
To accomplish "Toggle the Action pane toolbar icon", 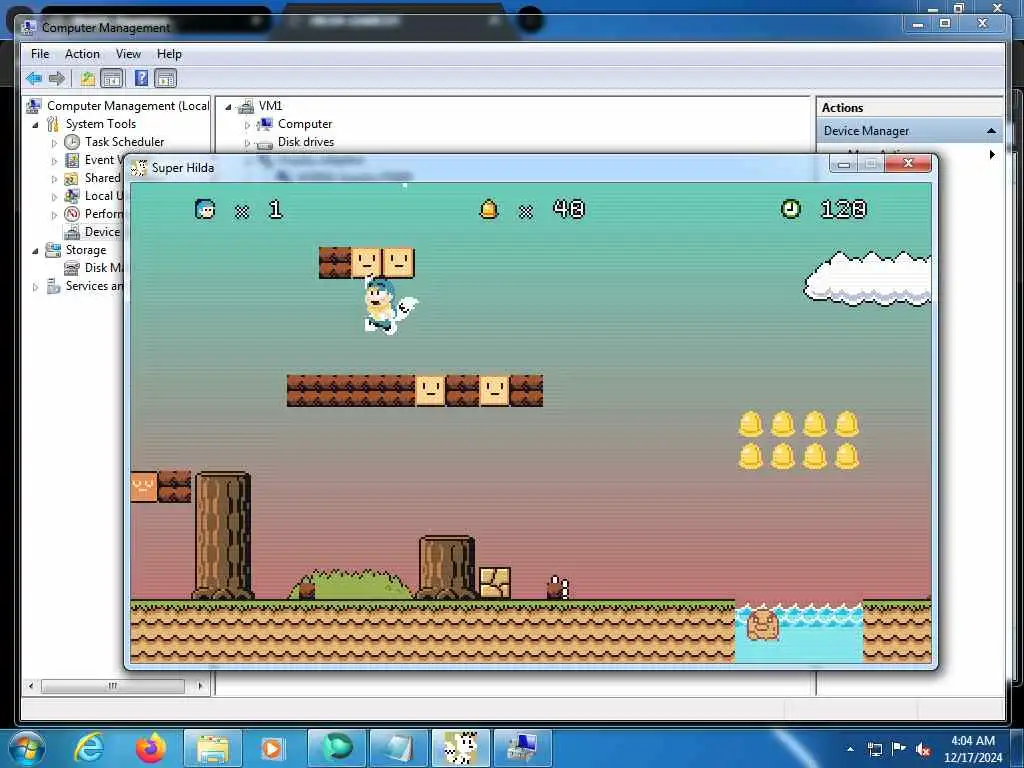I will tap(166, 79).
